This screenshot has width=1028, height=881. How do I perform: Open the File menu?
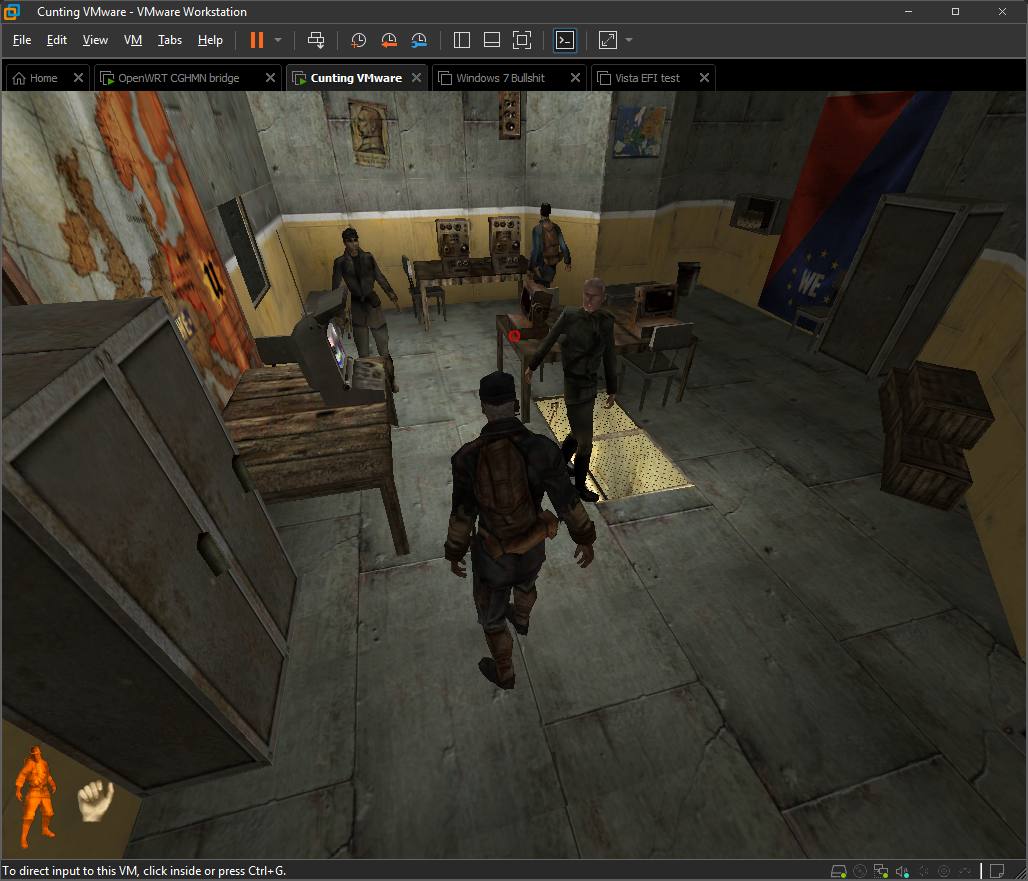click(22, 40)
